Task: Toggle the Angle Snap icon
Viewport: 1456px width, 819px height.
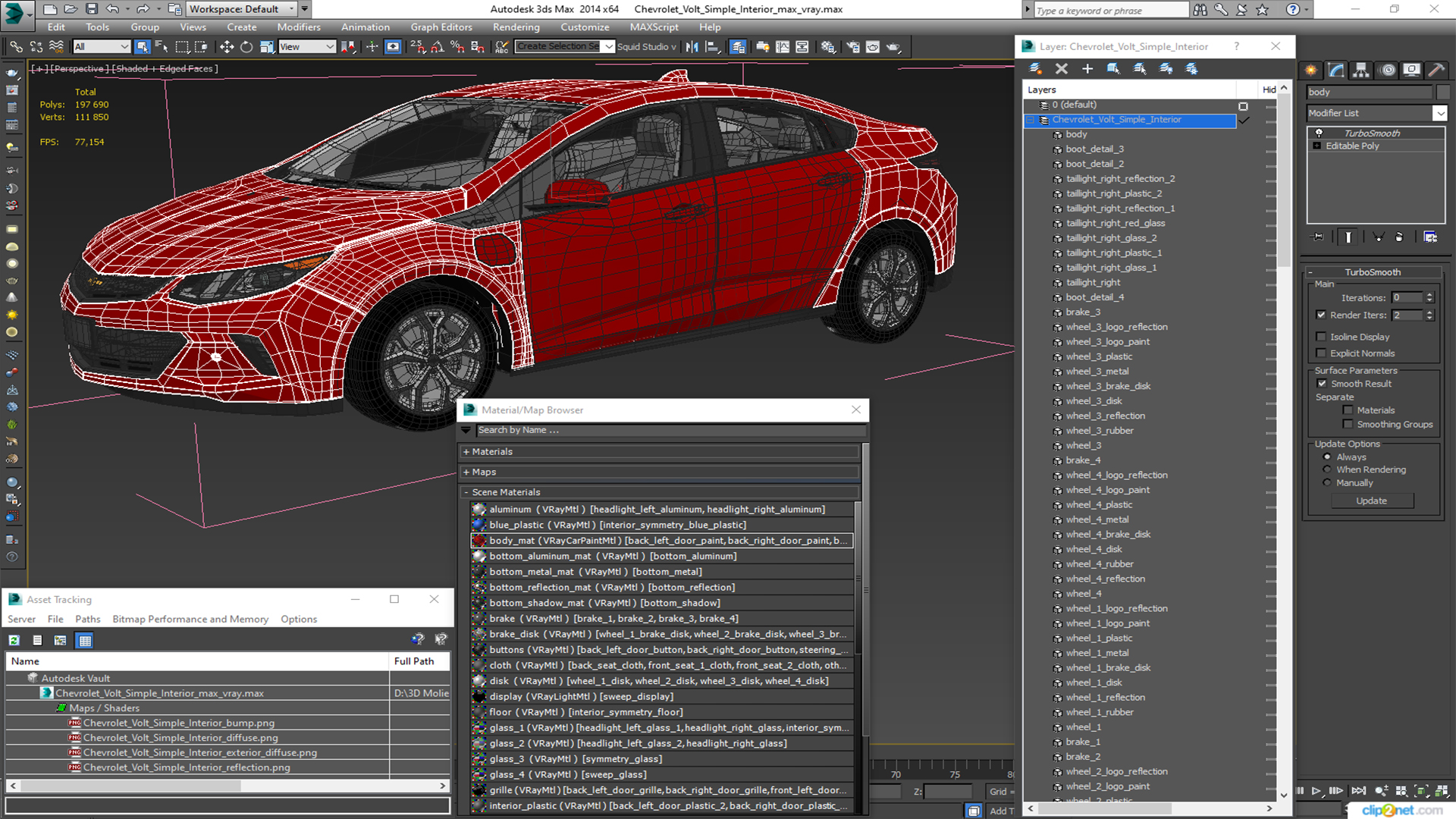Action: pos(438,47)
